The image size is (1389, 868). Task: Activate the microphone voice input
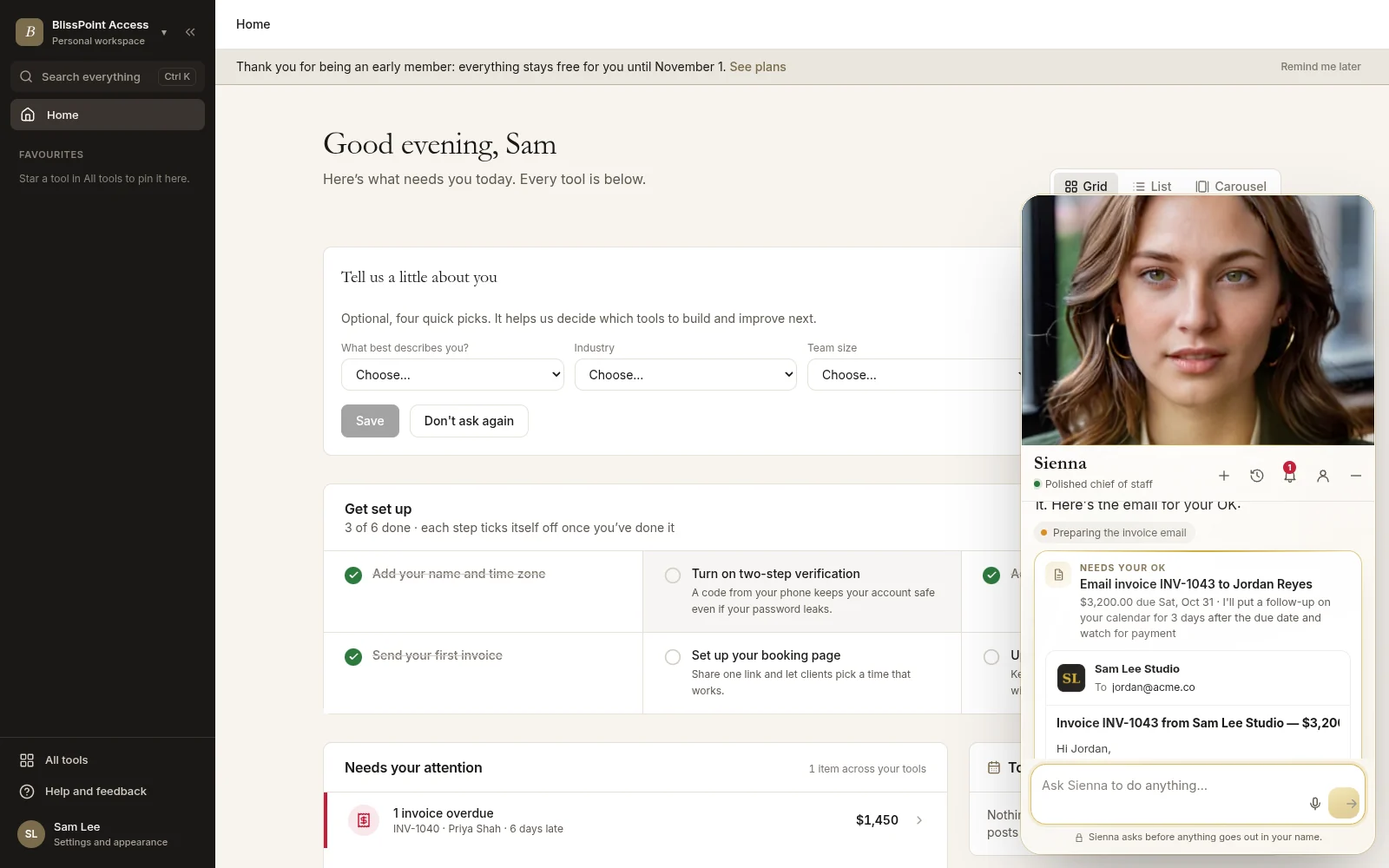click(x=1315, y=804)
